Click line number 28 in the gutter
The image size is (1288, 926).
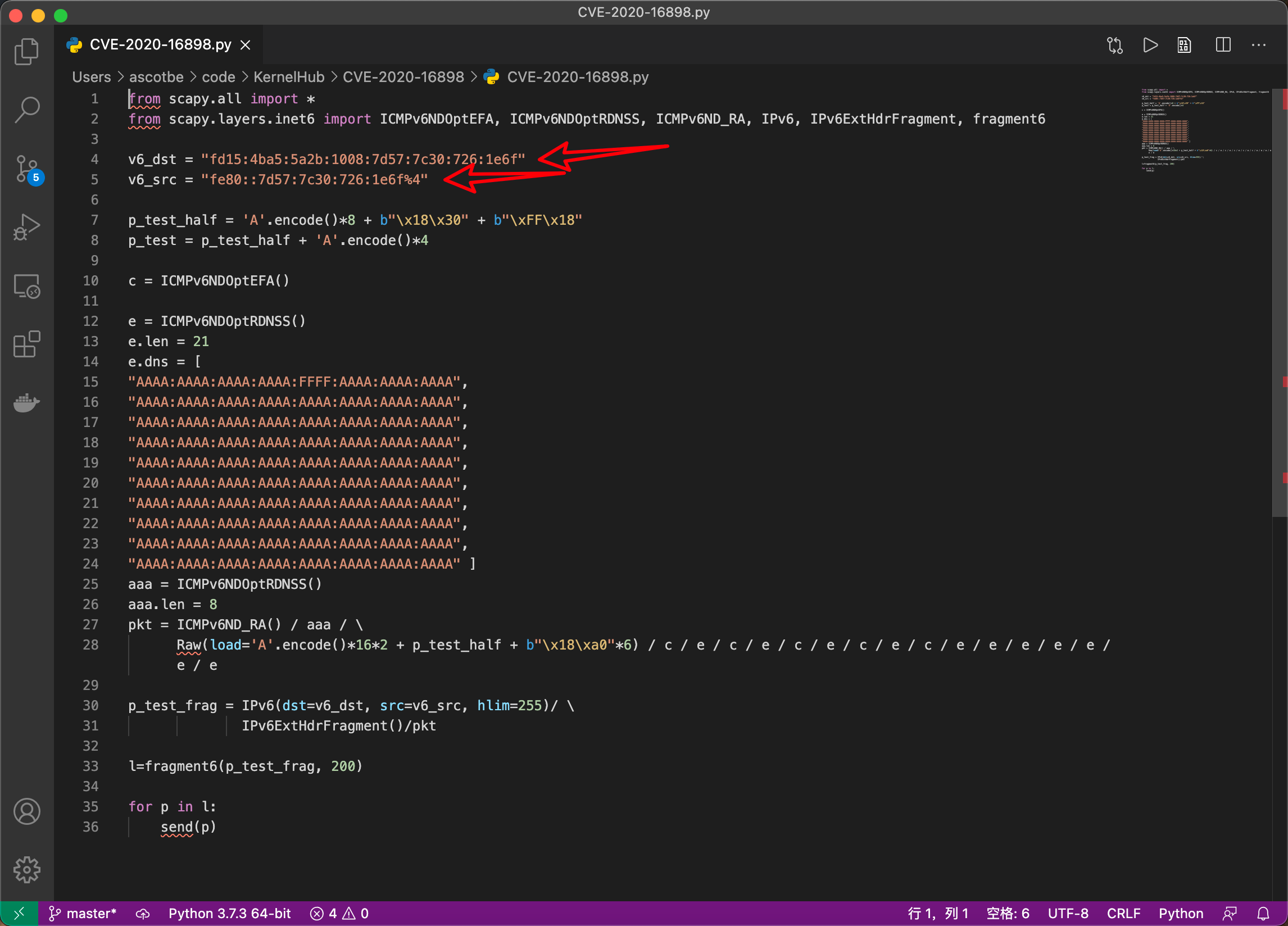[91, 645]
